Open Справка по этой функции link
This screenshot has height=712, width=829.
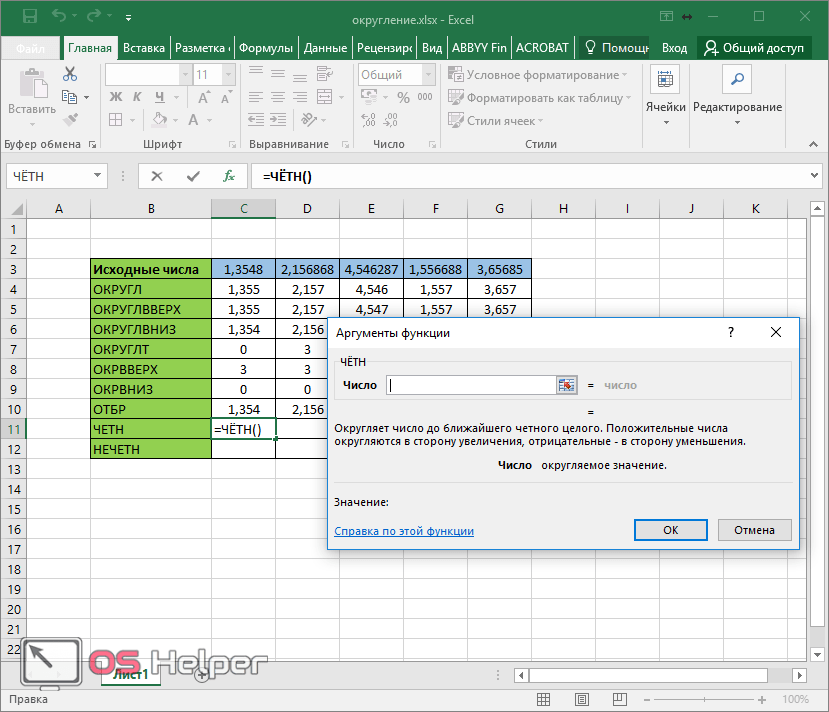click(x=404, y=531)
